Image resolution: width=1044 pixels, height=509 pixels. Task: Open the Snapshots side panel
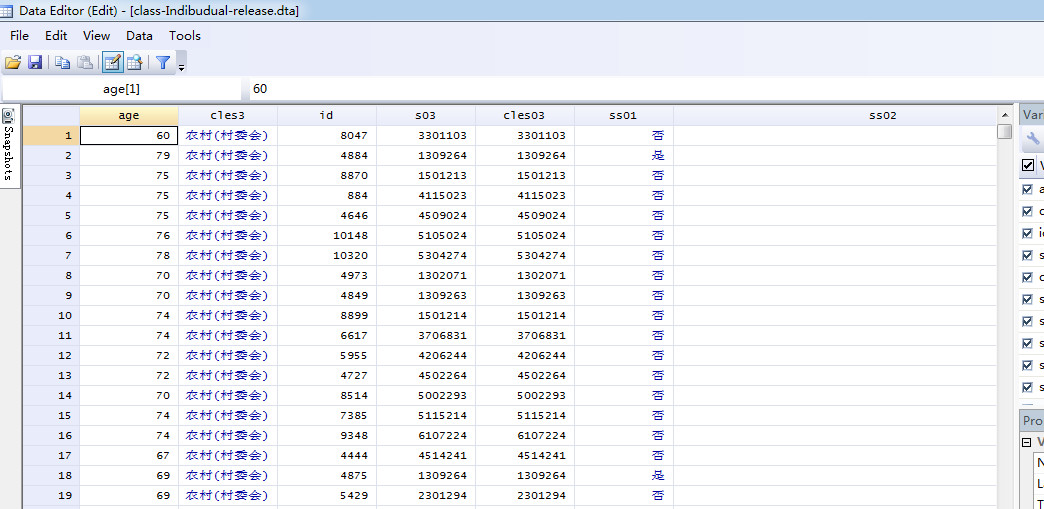pos(9,146)
